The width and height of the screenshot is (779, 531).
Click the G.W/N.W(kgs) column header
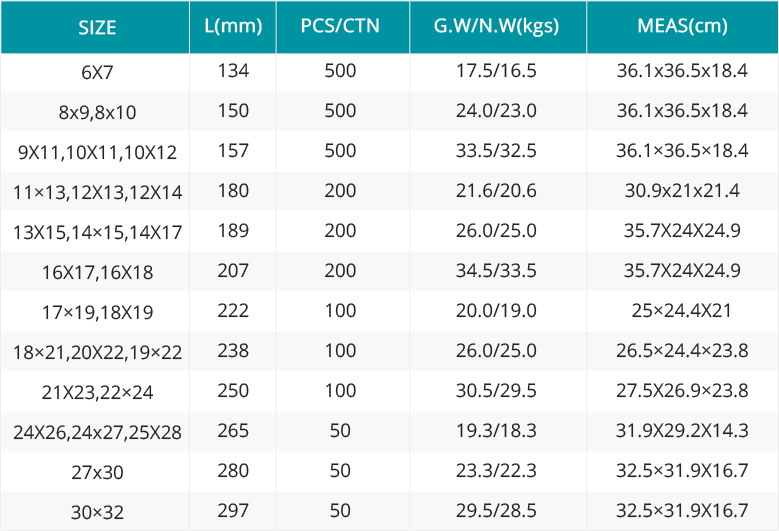click(496, 26)
